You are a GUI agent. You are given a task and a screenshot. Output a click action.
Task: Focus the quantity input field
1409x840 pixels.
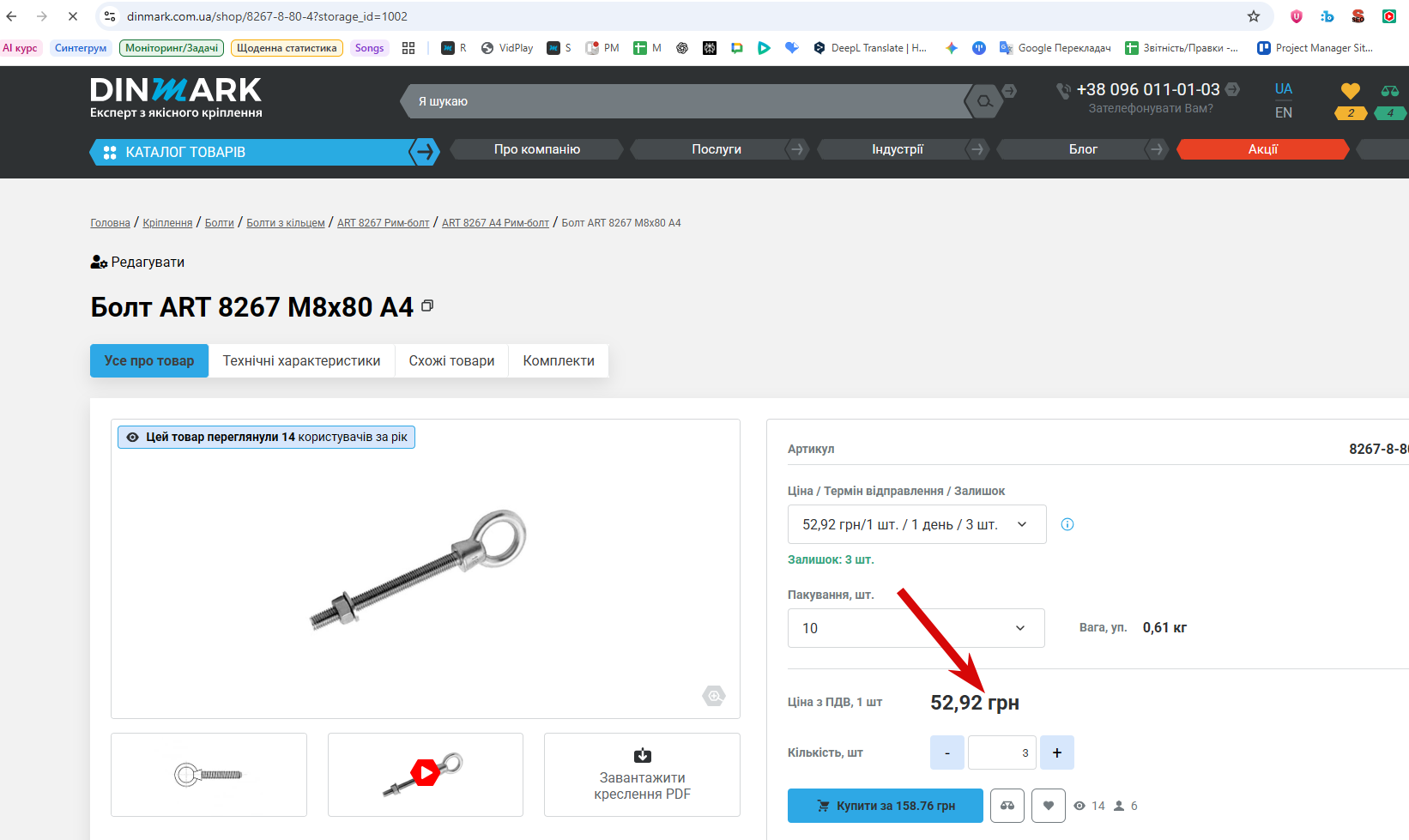1002,752
